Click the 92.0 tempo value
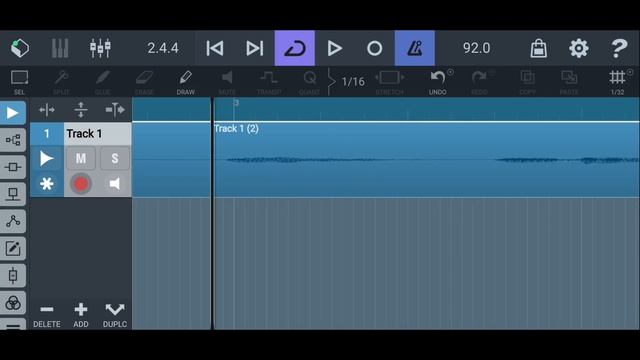 [x=476, y=48]
